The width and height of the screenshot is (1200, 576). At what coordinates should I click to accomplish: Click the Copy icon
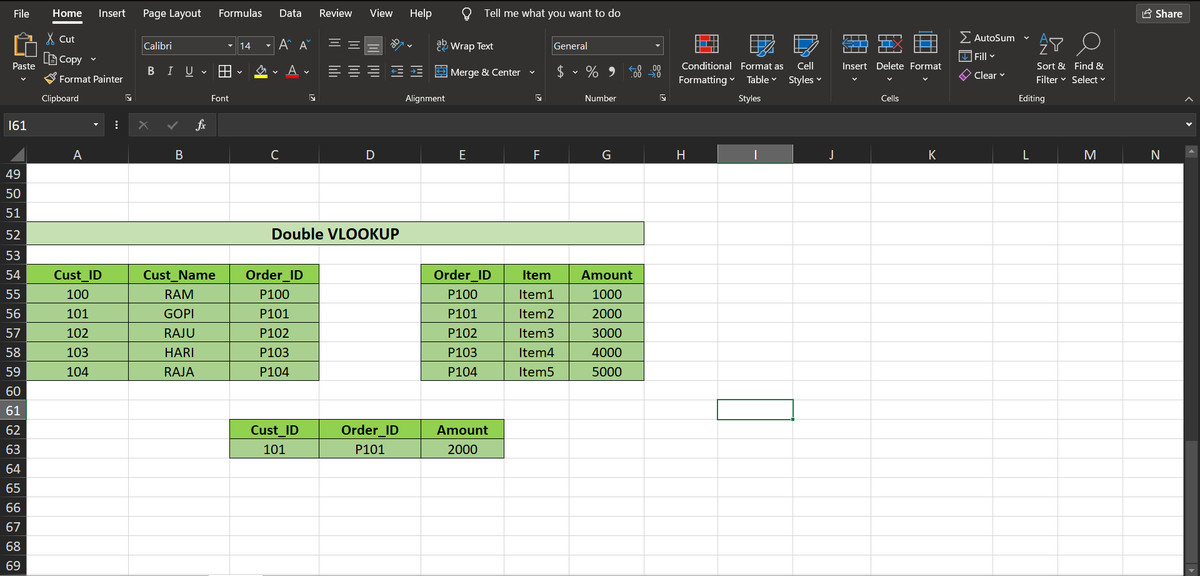pos(51,59)
